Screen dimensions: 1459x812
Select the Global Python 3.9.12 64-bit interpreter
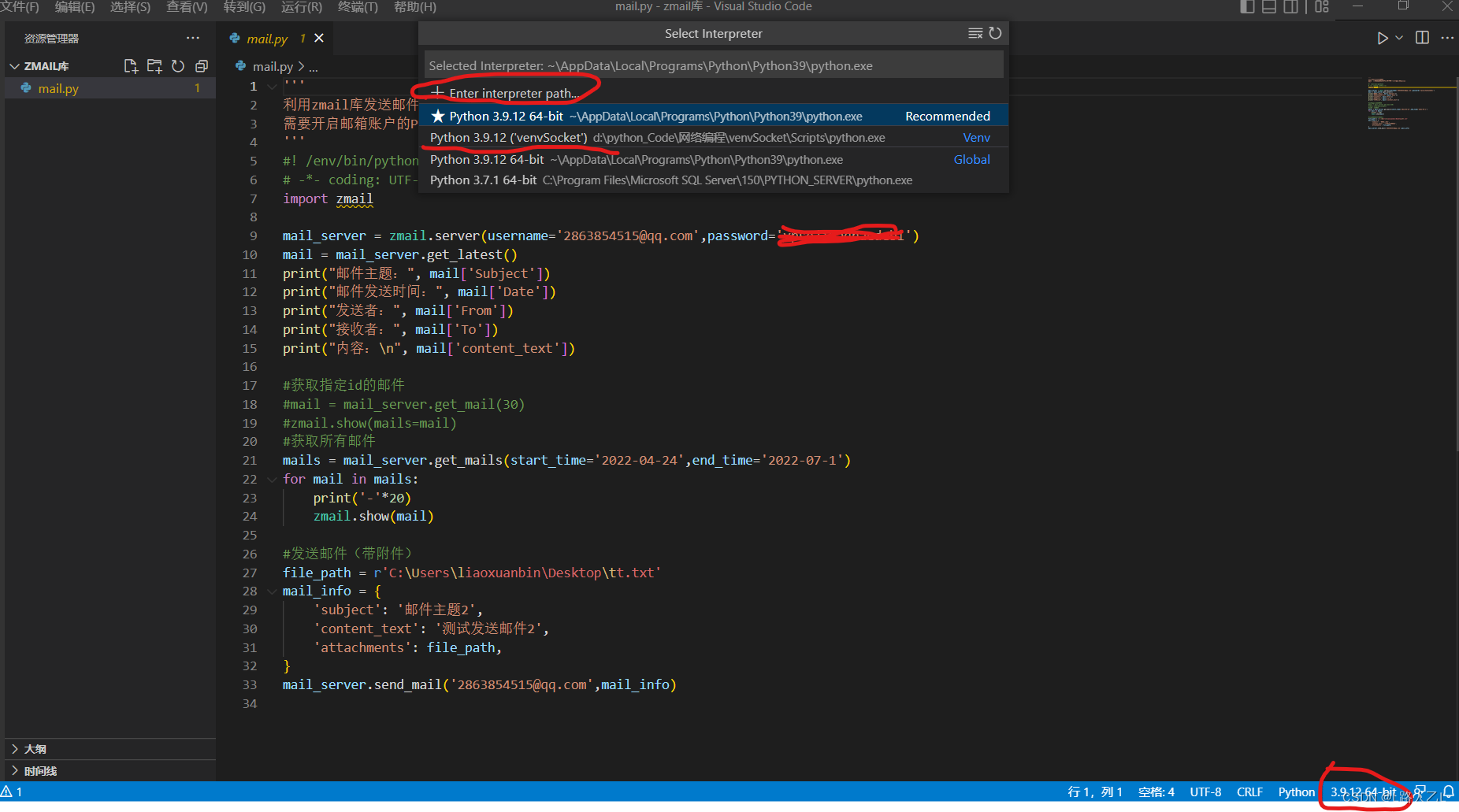[x=713, y=159]
